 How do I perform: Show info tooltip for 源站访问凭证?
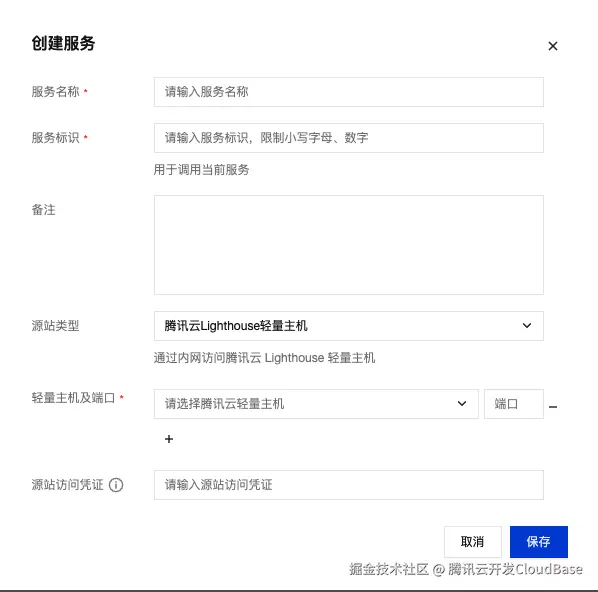116,485
